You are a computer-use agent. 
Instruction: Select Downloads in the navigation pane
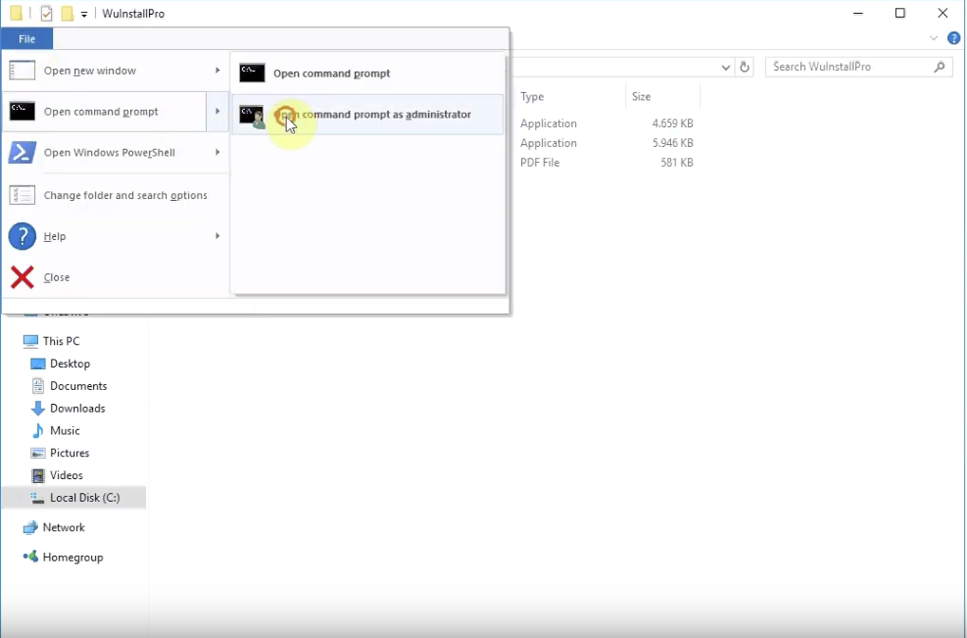[77, 408]
